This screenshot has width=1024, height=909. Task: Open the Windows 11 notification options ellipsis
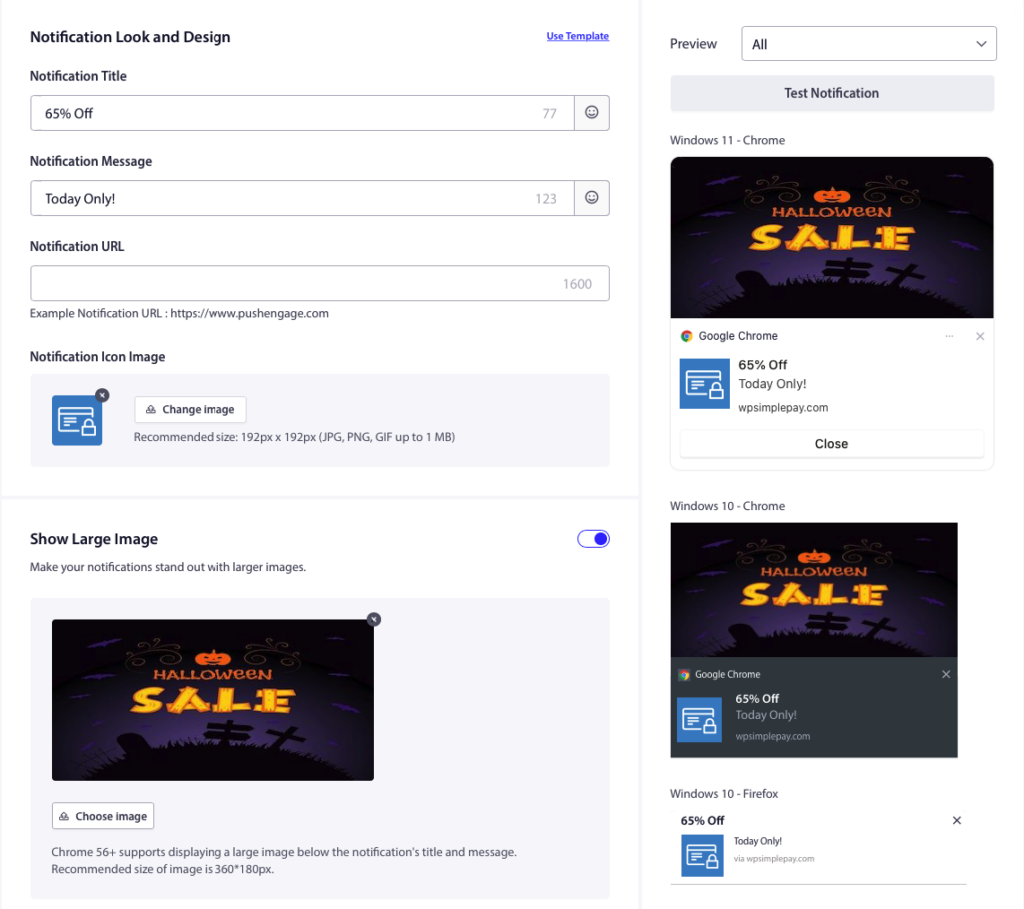(x=949, y=336)
